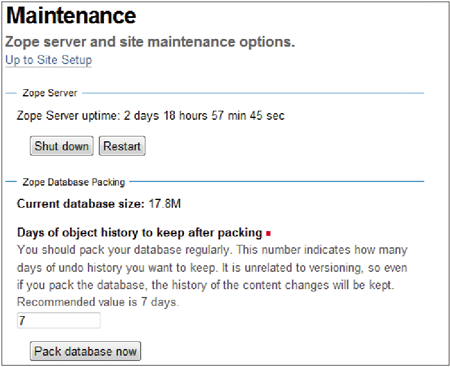Click the red required-field marker square
Viewport: 450px width, 367px height.
(x=268, y=234)
